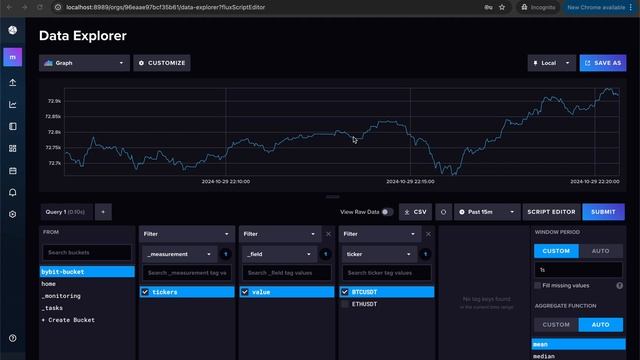Select the _tasks bucket
Screen dimensions: 640x360
(x=87, y=308)
